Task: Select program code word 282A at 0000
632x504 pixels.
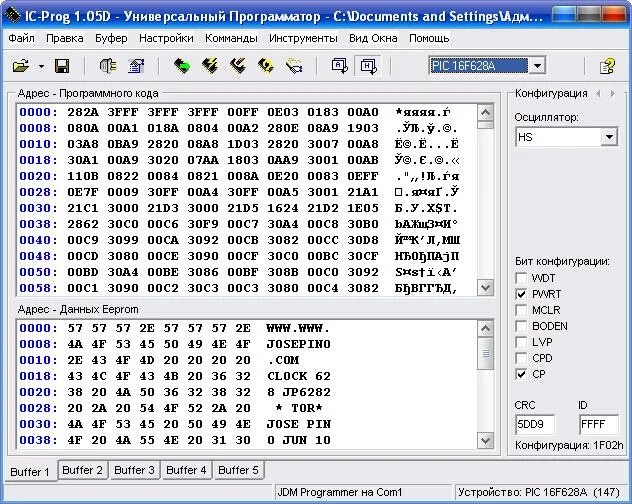Action: [82, 112]
